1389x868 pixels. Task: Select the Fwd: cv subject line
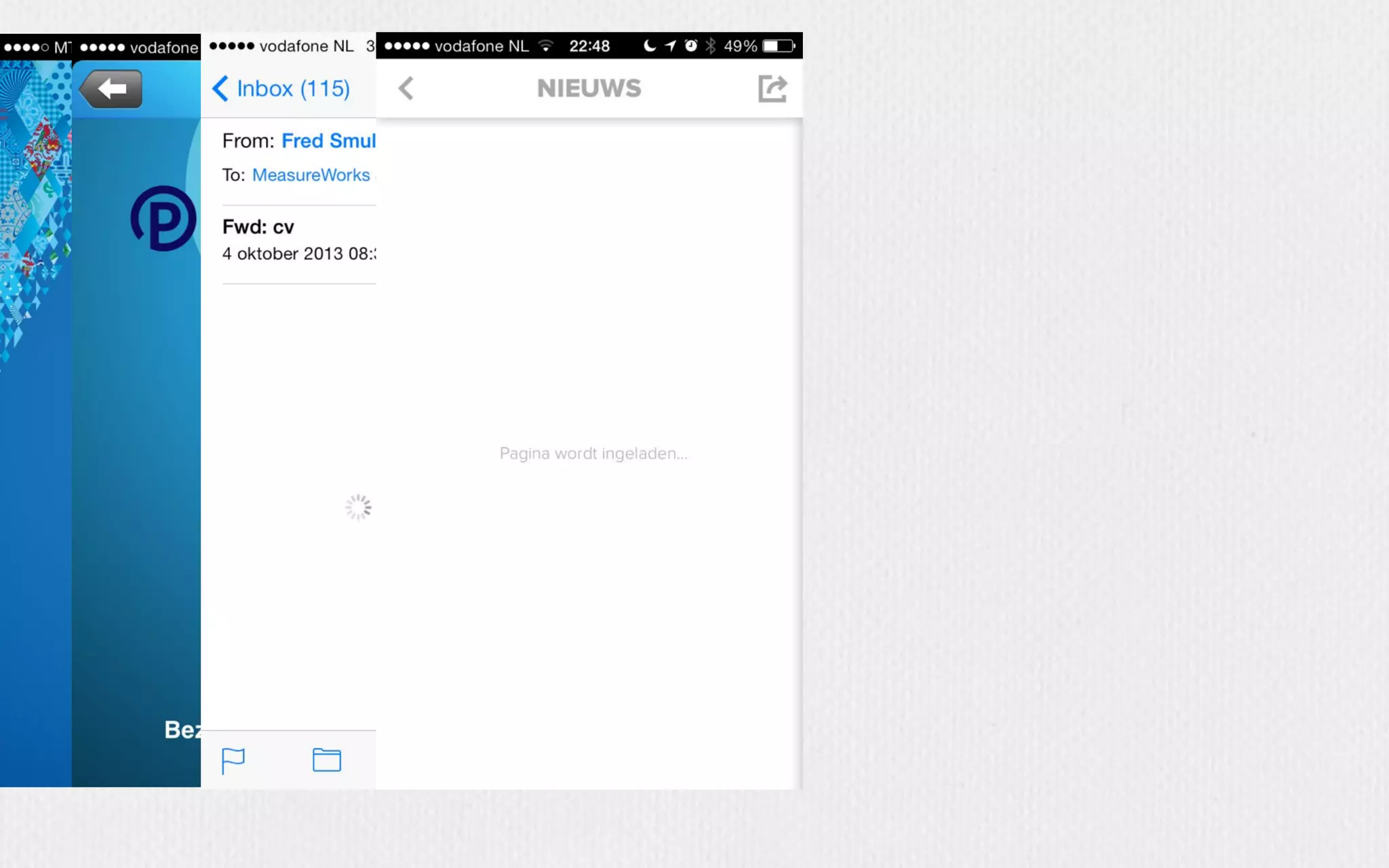point(258,226)
